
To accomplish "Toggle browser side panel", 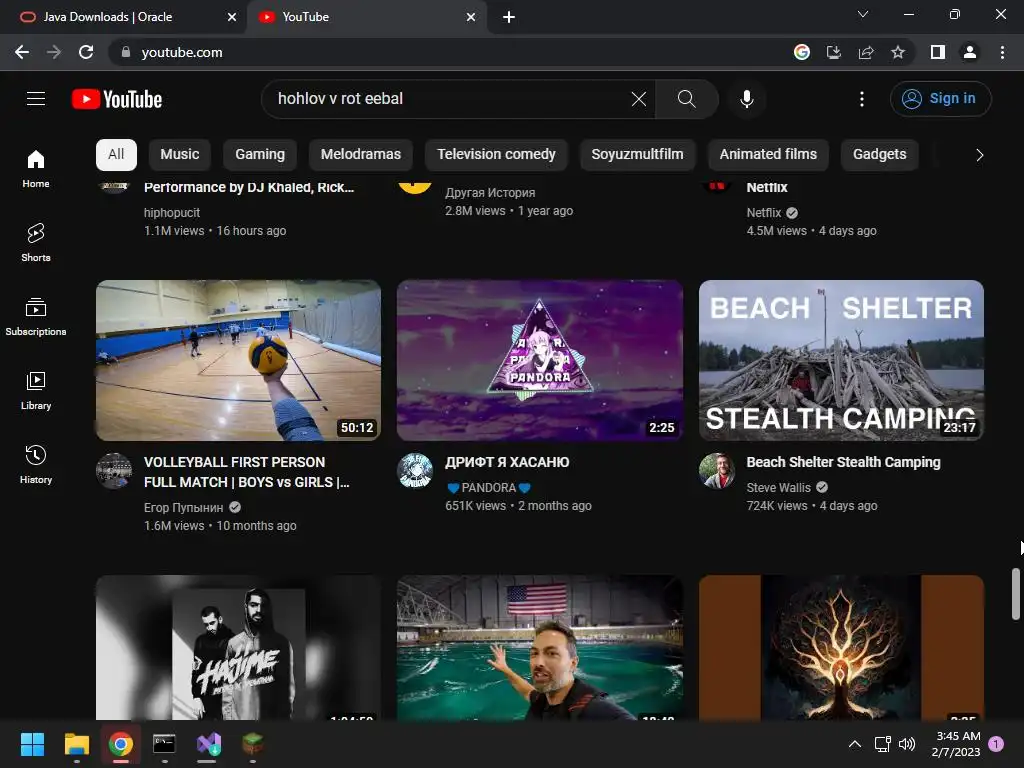I will pyautogui.click(x=938, y=52).
